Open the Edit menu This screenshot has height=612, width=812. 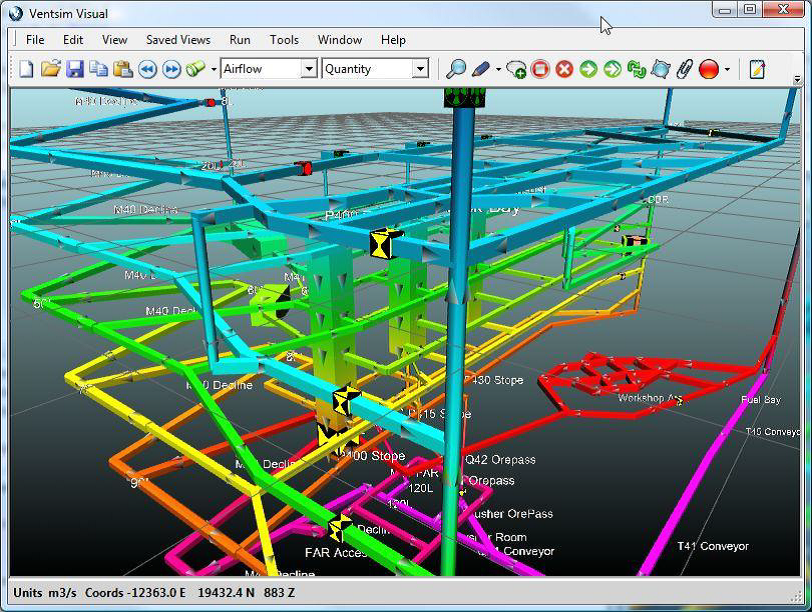(x=73, y=40)
